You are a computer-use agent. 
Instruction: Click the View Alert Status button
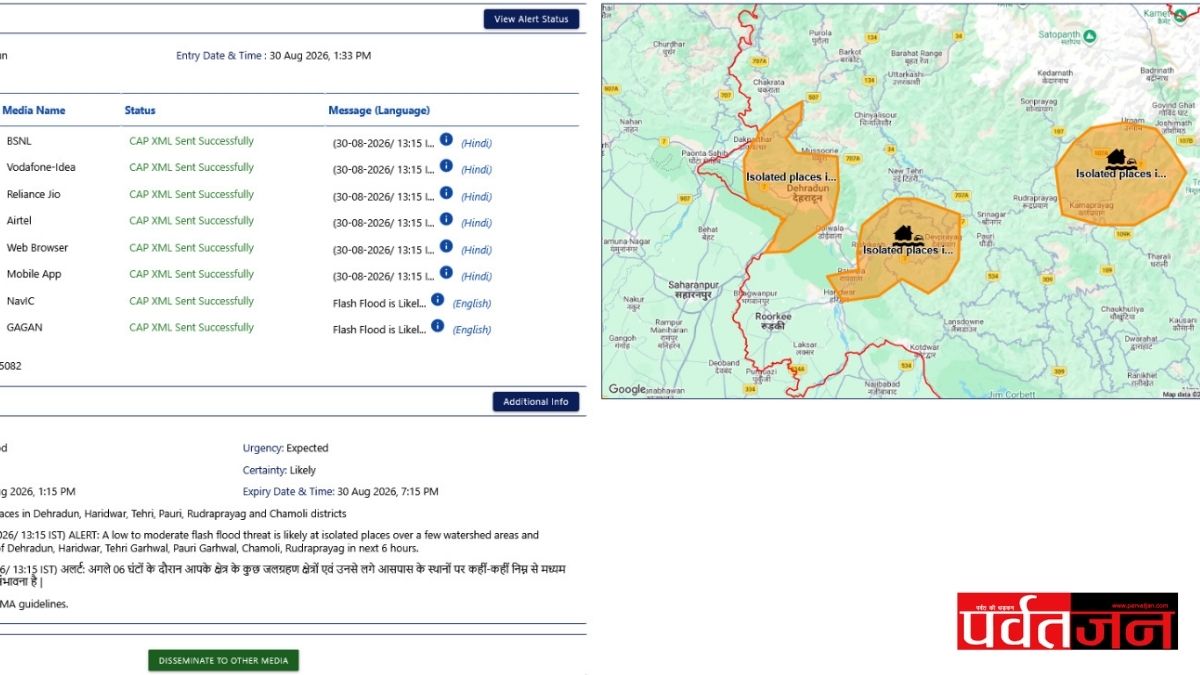pyautogui.click(x=531, y=19)
